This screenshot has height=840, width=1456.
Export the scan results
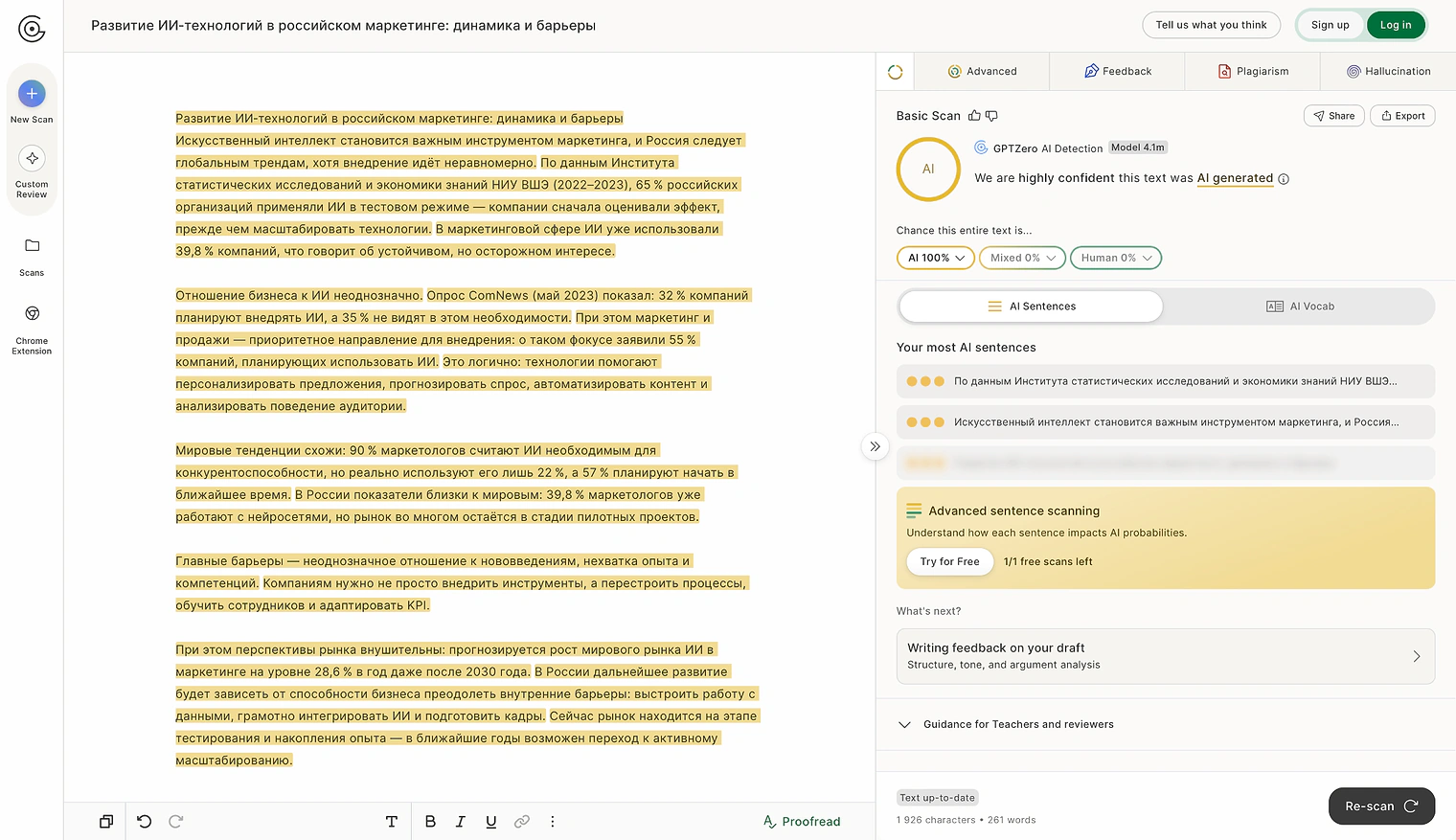1402,116
